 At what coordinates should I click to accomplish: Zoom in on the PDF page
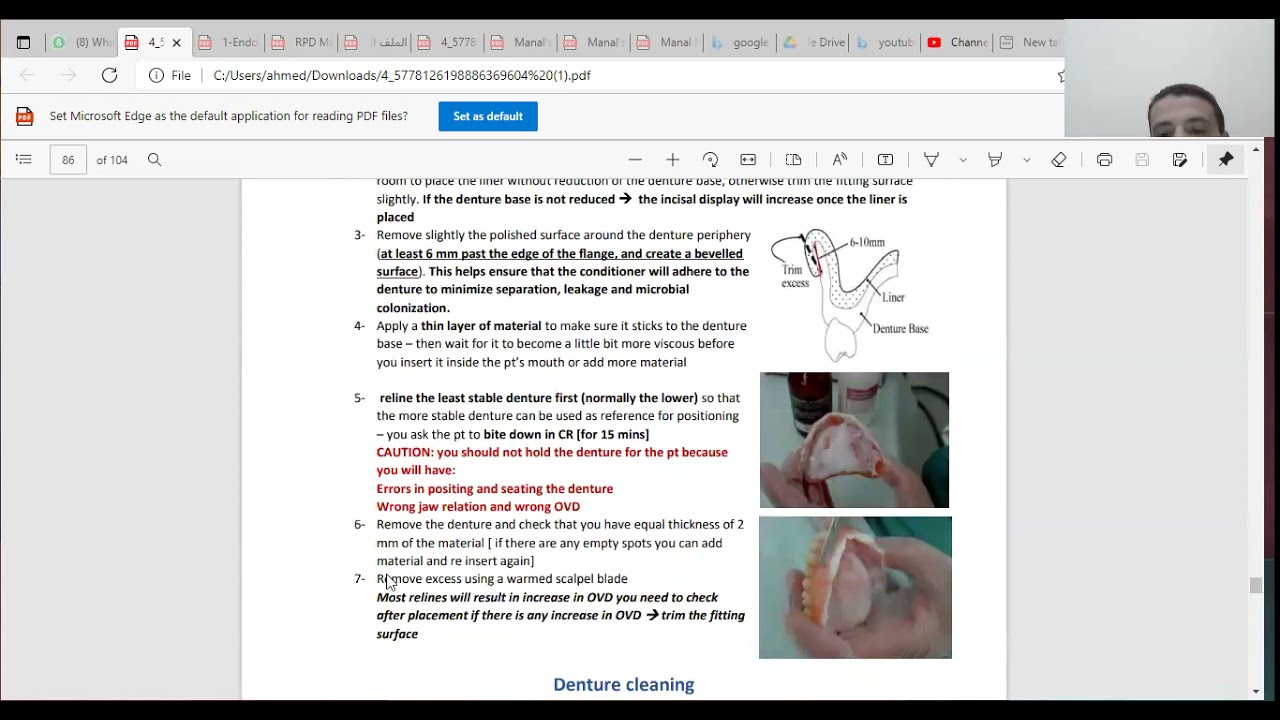(x=672, y=160)
